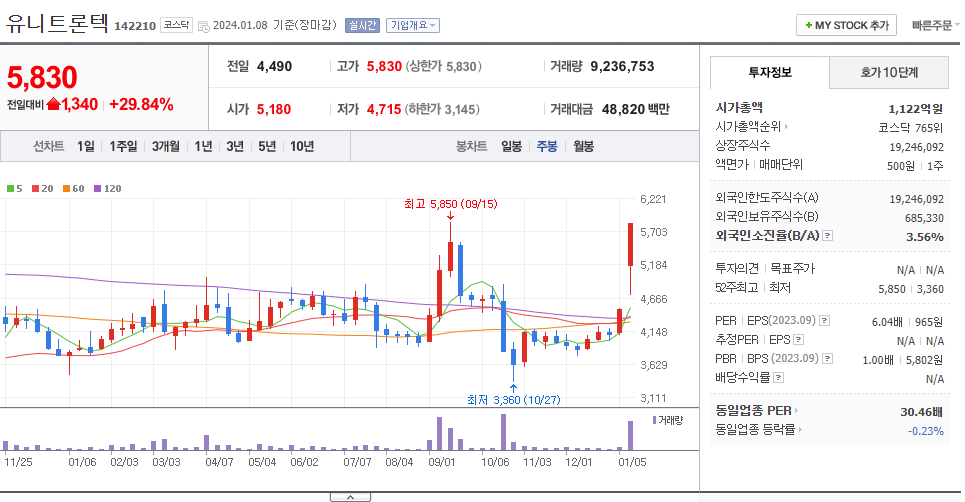Click the help icon next to 배당수익률
This screenshot has width=965, height=502.
pyautogui.click(x=779, y=378)
